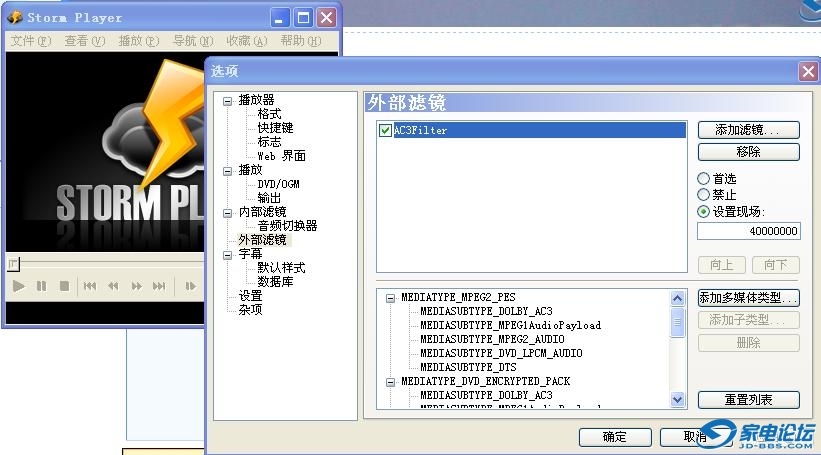Select 默认样式 in the options tree
Image resolution: width=821 pixels, height=455 pixels.
click(281, 268)
